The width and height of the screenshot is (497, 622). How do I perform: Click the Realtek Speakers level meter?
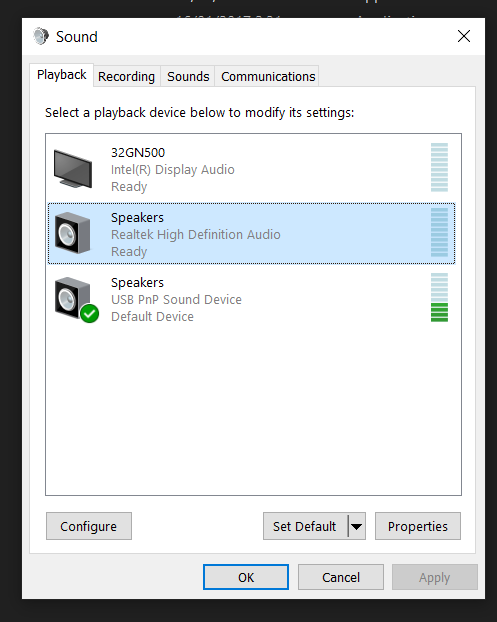[439, 232]
